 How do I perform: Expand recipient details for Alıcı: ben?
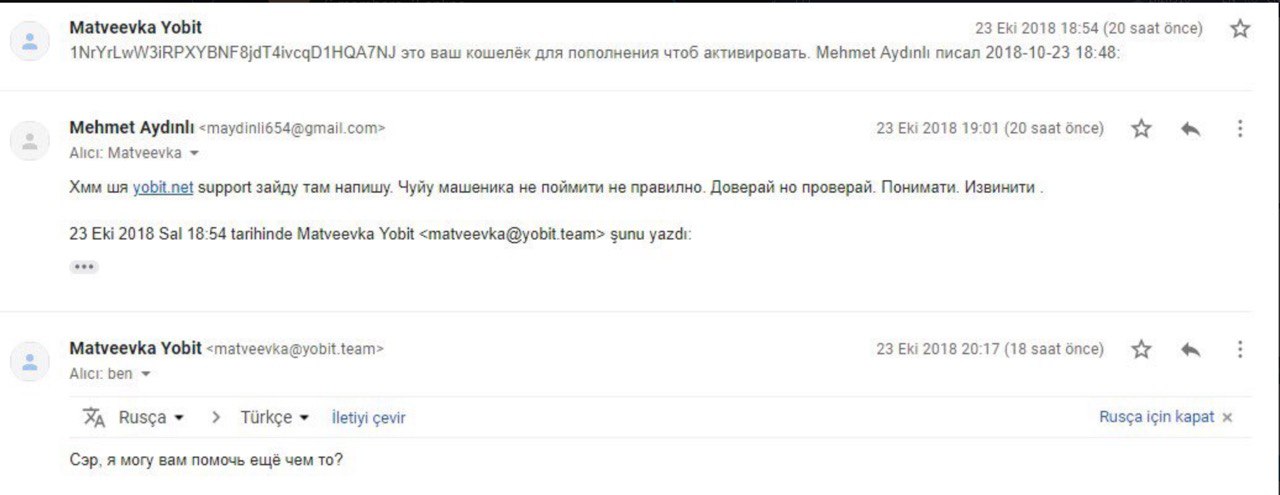(x=145, y=374)
